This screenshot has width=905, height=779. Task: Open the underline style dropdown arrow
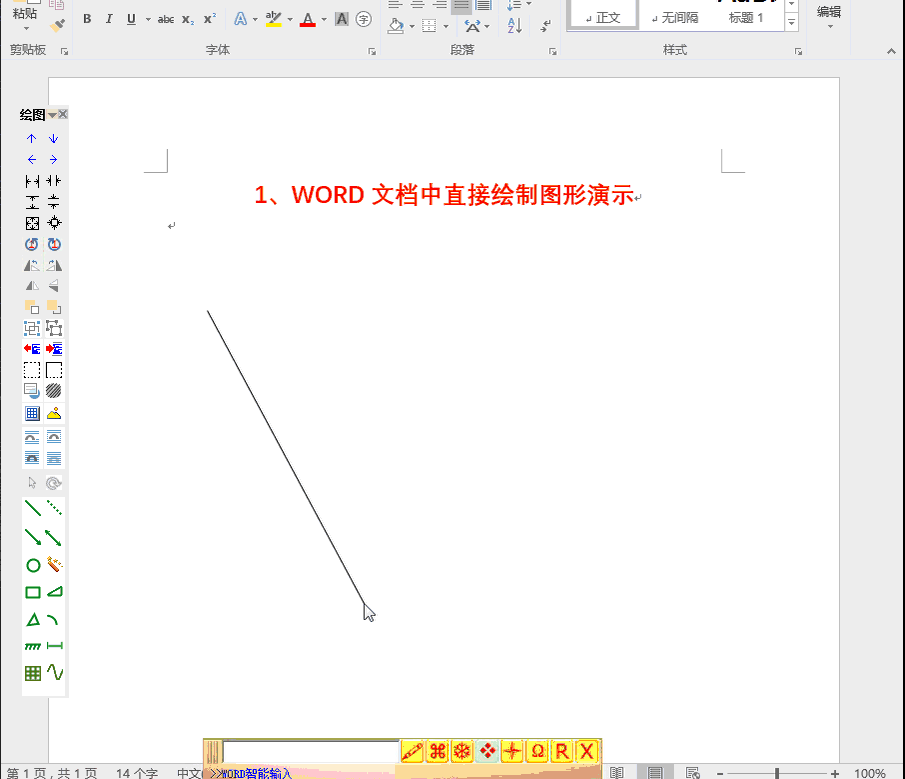148,20
